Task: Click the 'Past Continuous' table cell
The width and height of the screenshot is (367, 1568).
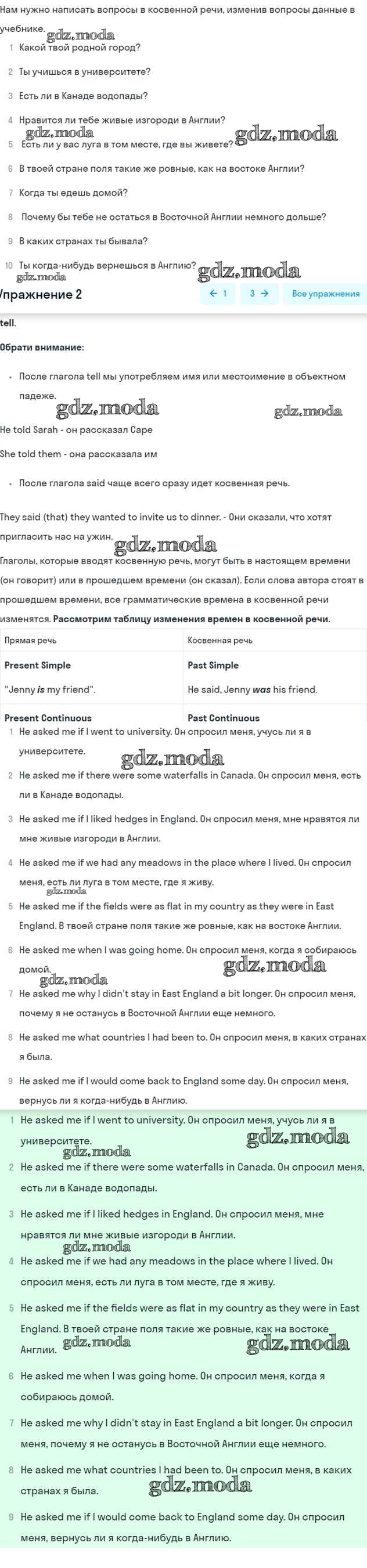Action: click(224, 718)
